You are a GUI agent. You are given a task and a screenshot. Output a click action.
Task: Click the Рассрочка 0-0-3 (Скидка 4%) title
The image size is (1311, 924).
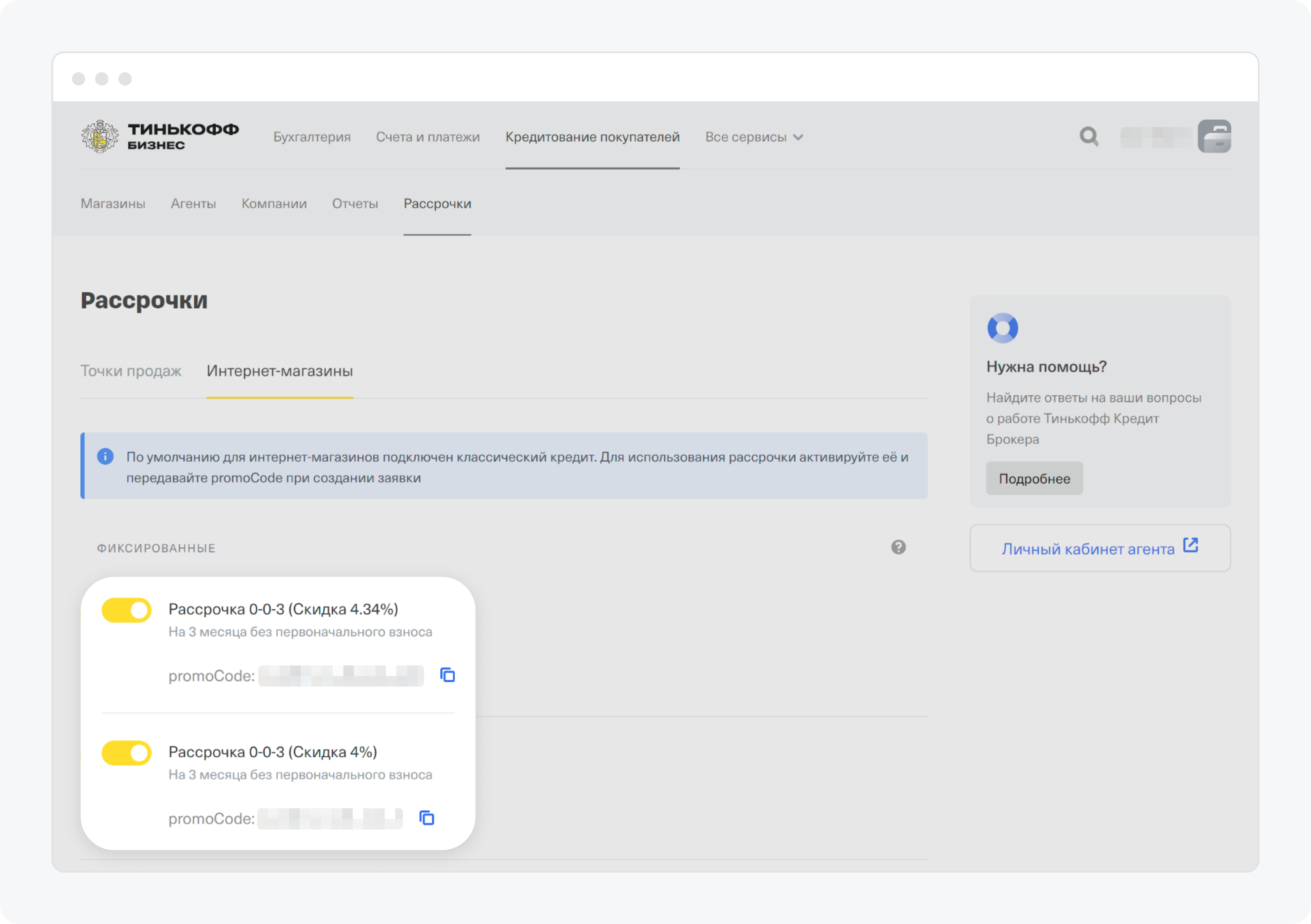point(273,752)
